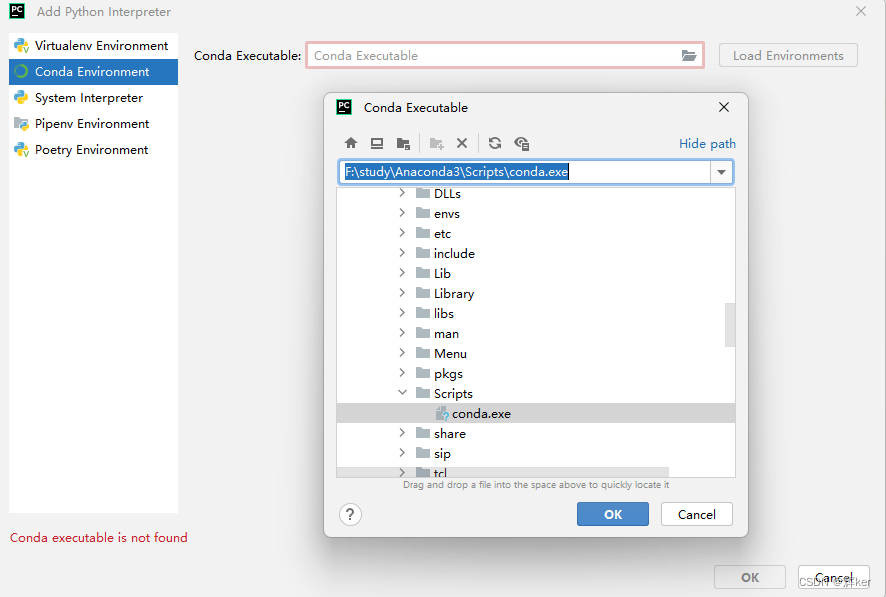
Task: Click the delete (X) toolbar icon
Action: [462, 143]
